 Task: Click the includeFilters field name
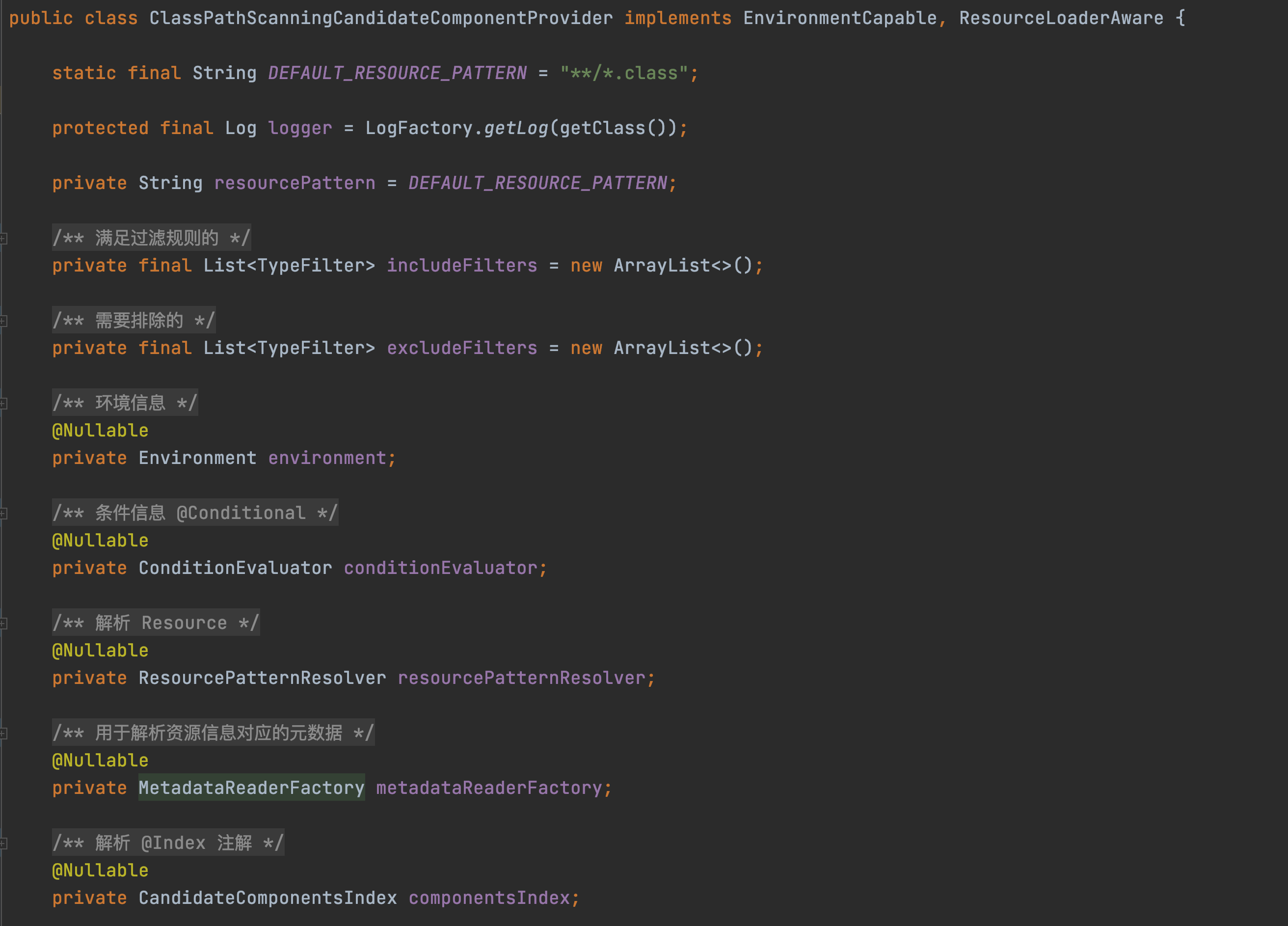[x=462, y=266]
